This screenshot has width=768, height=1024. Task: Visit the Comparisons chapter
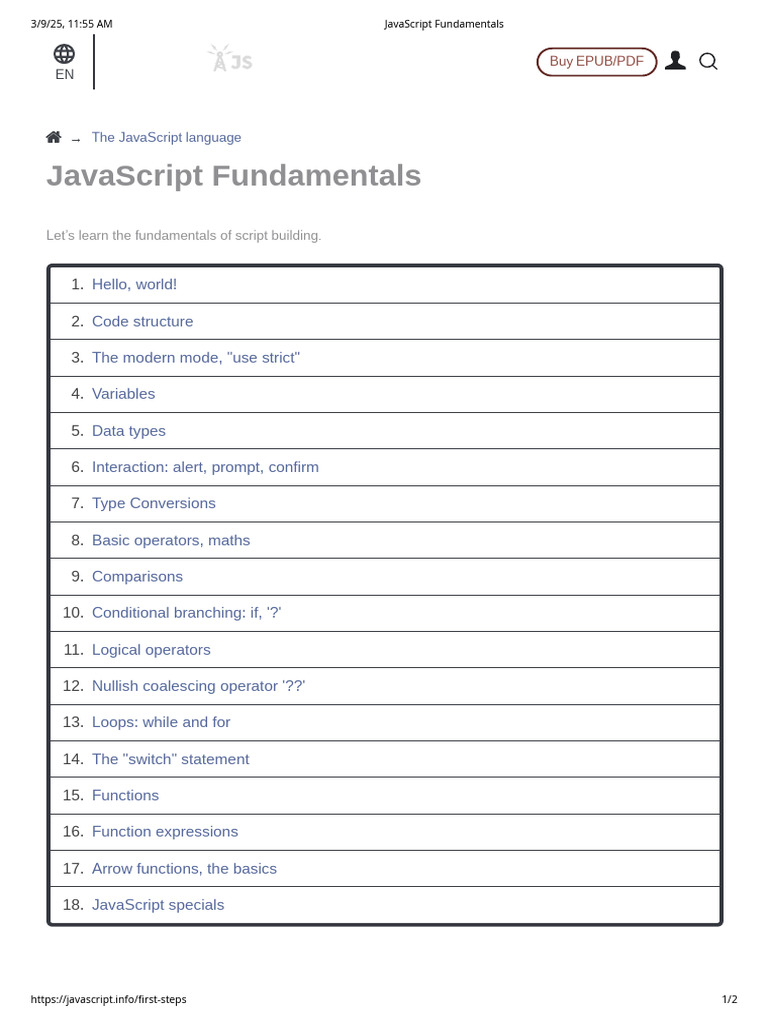[137, 576]
